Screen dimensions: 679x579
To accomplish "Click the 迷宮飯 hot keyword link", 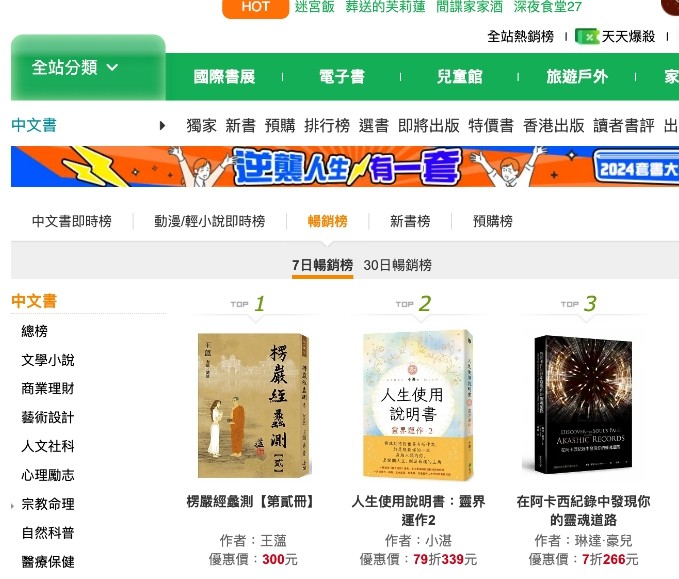I will [315, 7].
